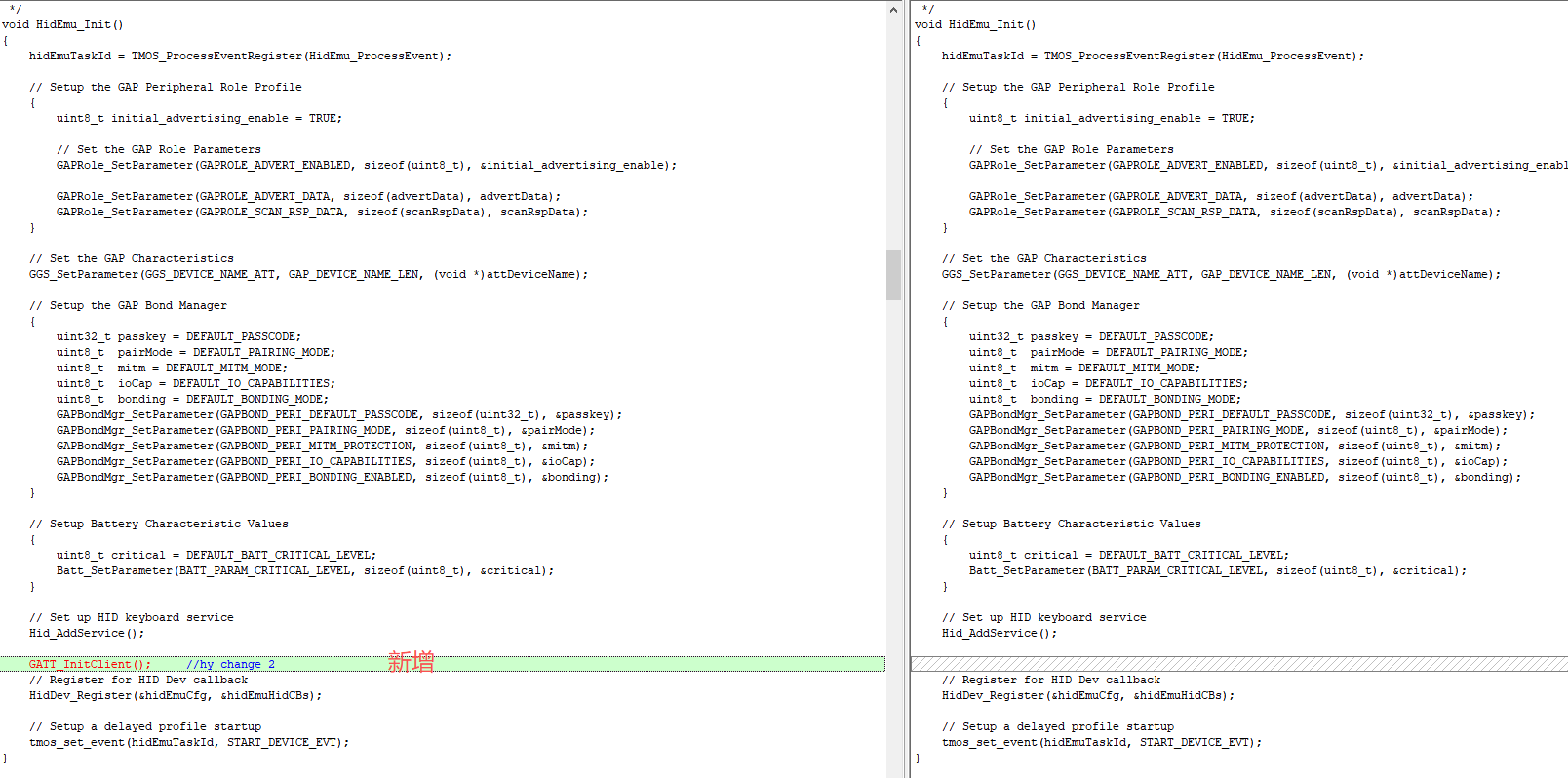Select "// Setup the GAP Peripheral Role Profile" in left pane

165,87
